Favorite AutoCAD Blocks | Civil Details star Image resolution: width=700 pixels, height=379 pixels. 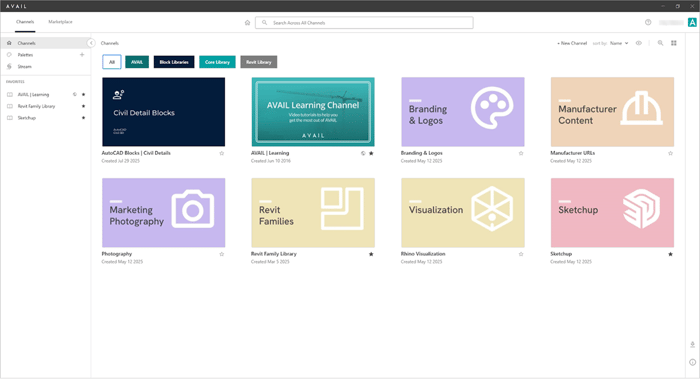tap(221, 153)
